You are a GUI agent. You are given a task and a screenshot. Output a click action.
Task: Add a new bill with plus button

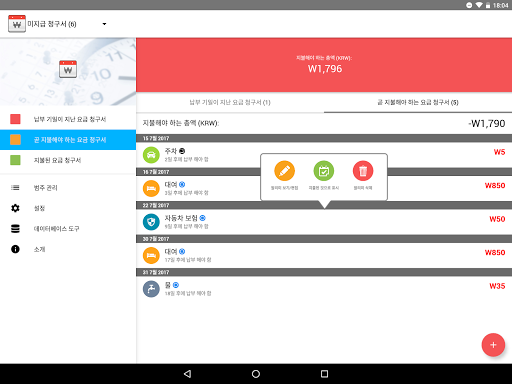pos(493,345)
